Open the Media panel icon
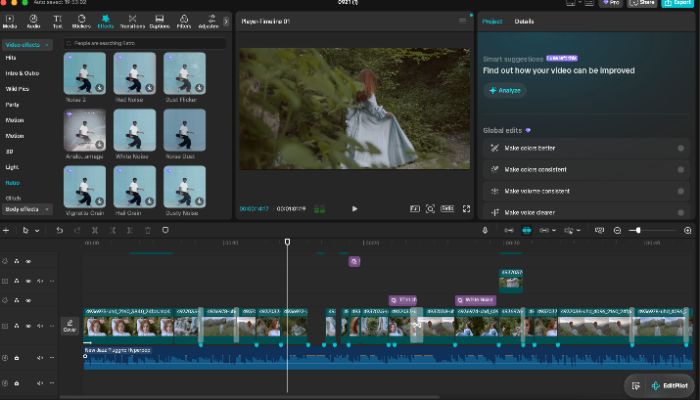Viewport: 700px width, 400px height. pos(9,21)
